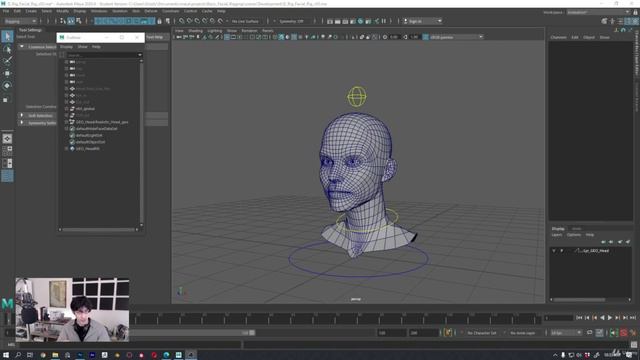The image size is (640, 360).
Task: Open the Outliner Display menu
Action: (66, 47)
